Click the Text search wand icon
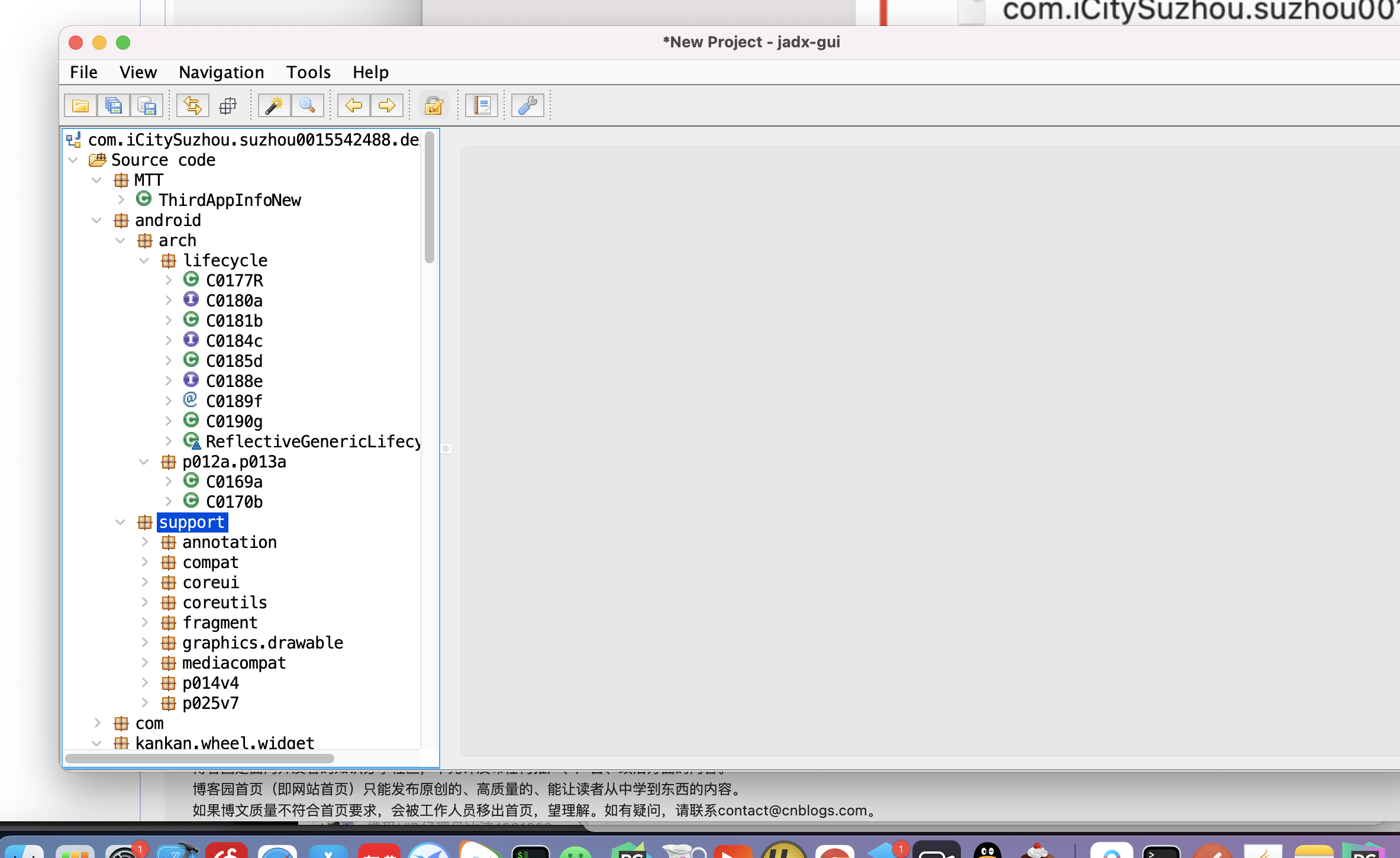 274,106
